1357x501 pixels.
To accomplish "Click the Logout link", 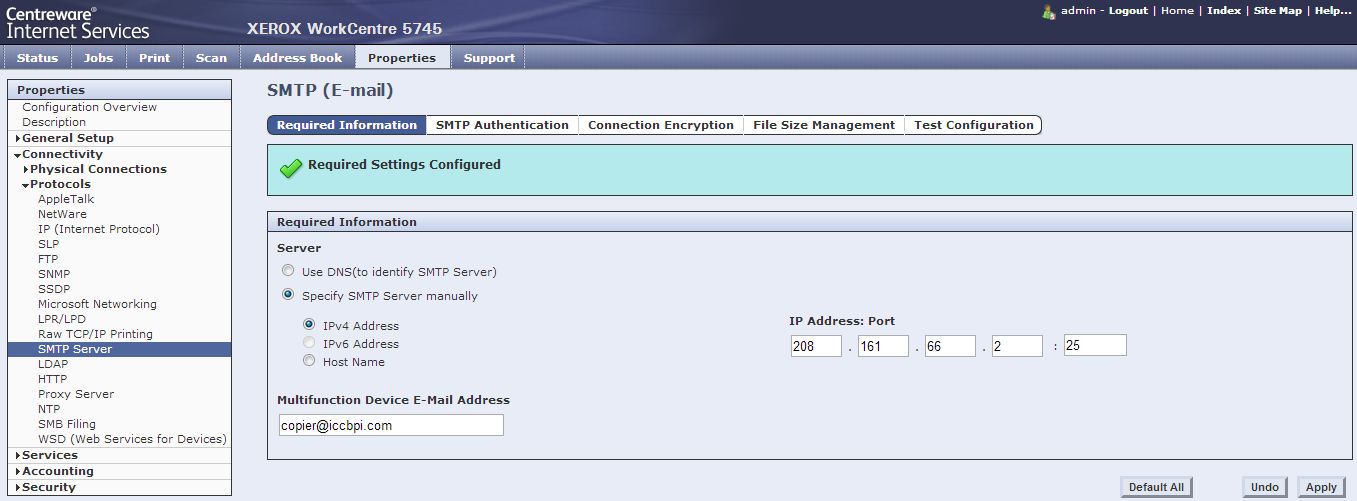I will 1128,11.
